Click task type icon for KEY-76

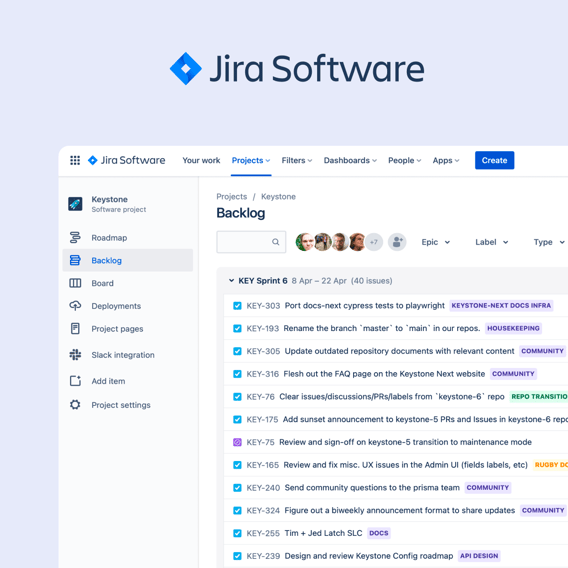[x=237, y=397]
